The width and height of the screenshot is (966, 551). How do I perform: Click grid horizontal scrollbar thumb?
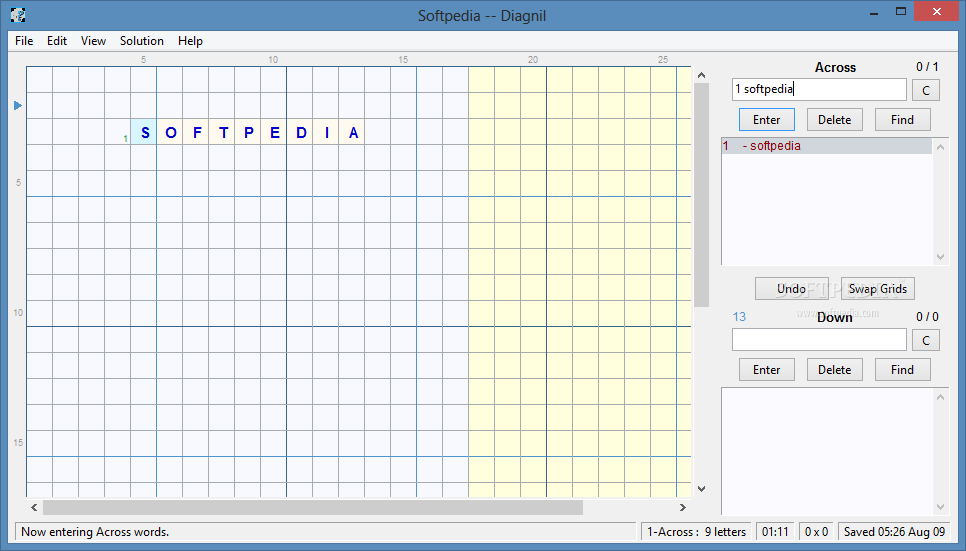click(x=313, y=507)
